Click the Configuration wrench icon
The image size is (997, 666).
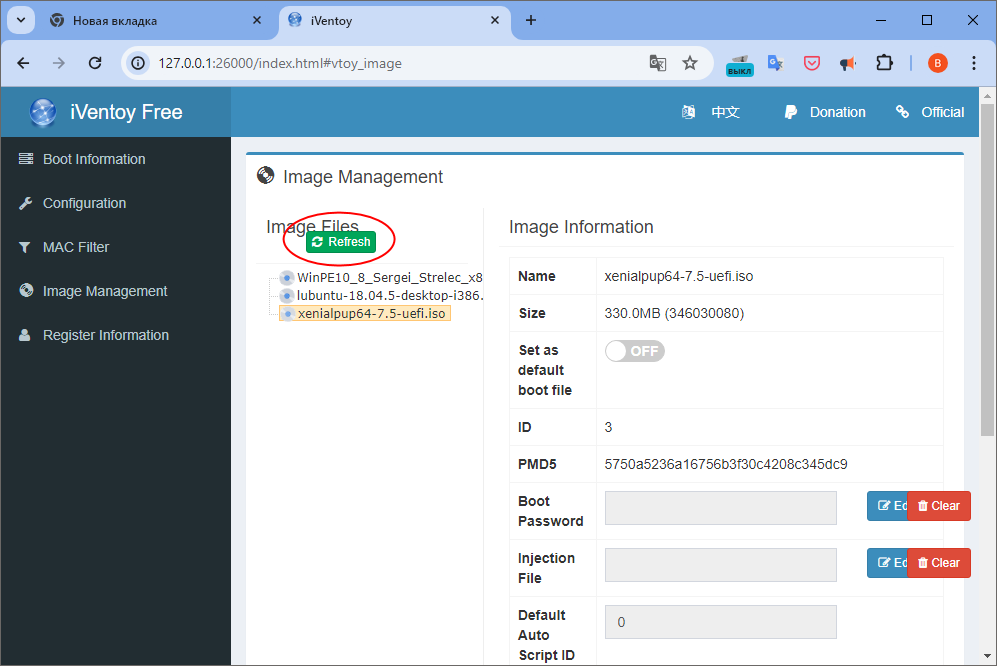25,203
